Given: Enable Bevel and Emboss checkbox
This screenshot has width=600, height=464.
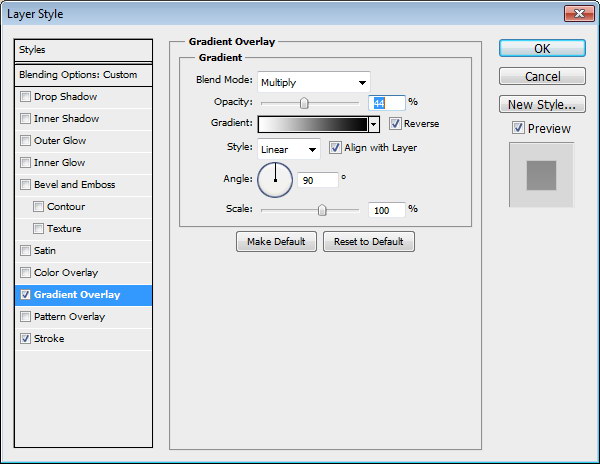Looking at the screenshot, I should coord(25,184).
